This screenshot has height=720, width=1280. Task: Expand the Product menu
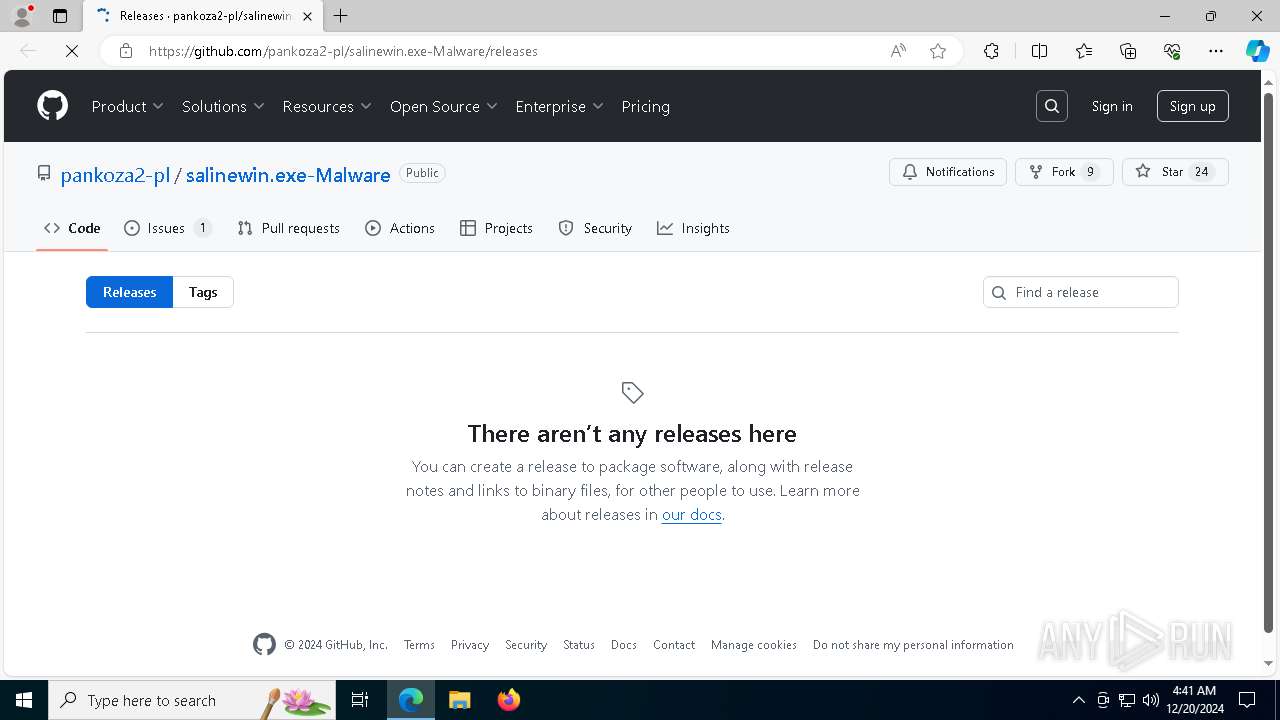coord(128,106)
